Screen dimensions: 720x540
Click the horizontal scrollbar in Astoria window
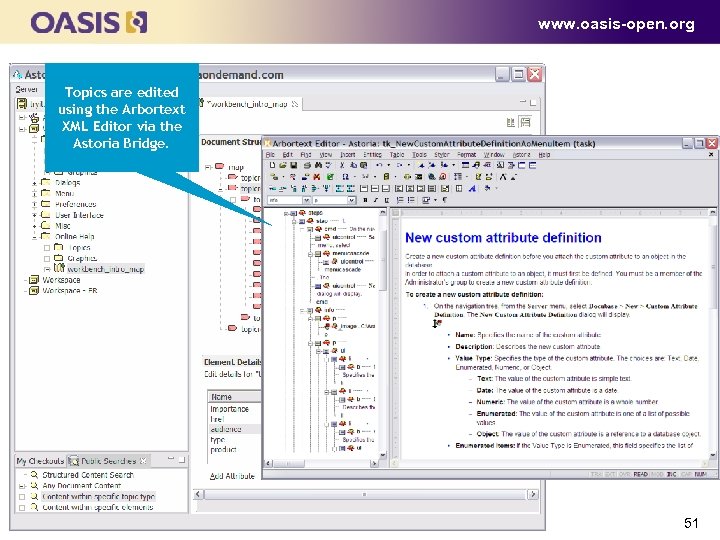click(365, 495)
